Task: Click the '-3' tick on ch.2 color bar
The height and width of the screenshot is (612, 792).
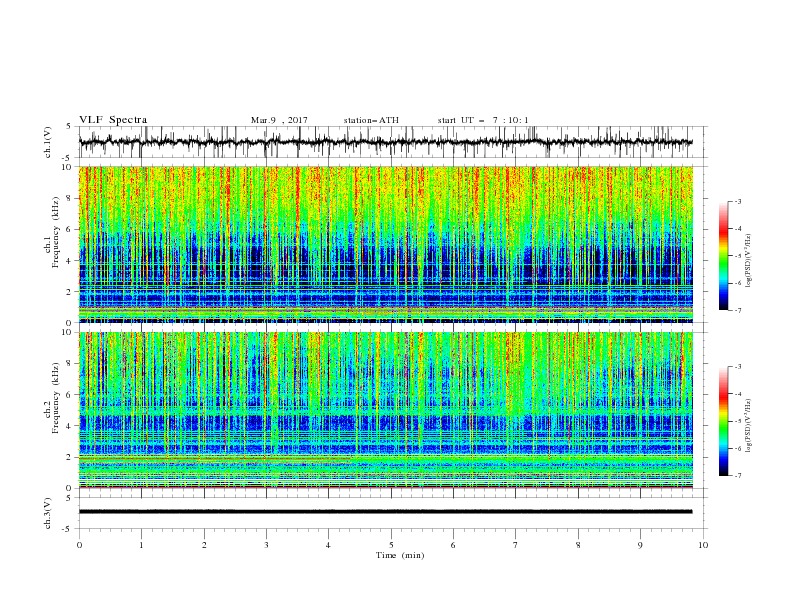Action: (738, 367)
